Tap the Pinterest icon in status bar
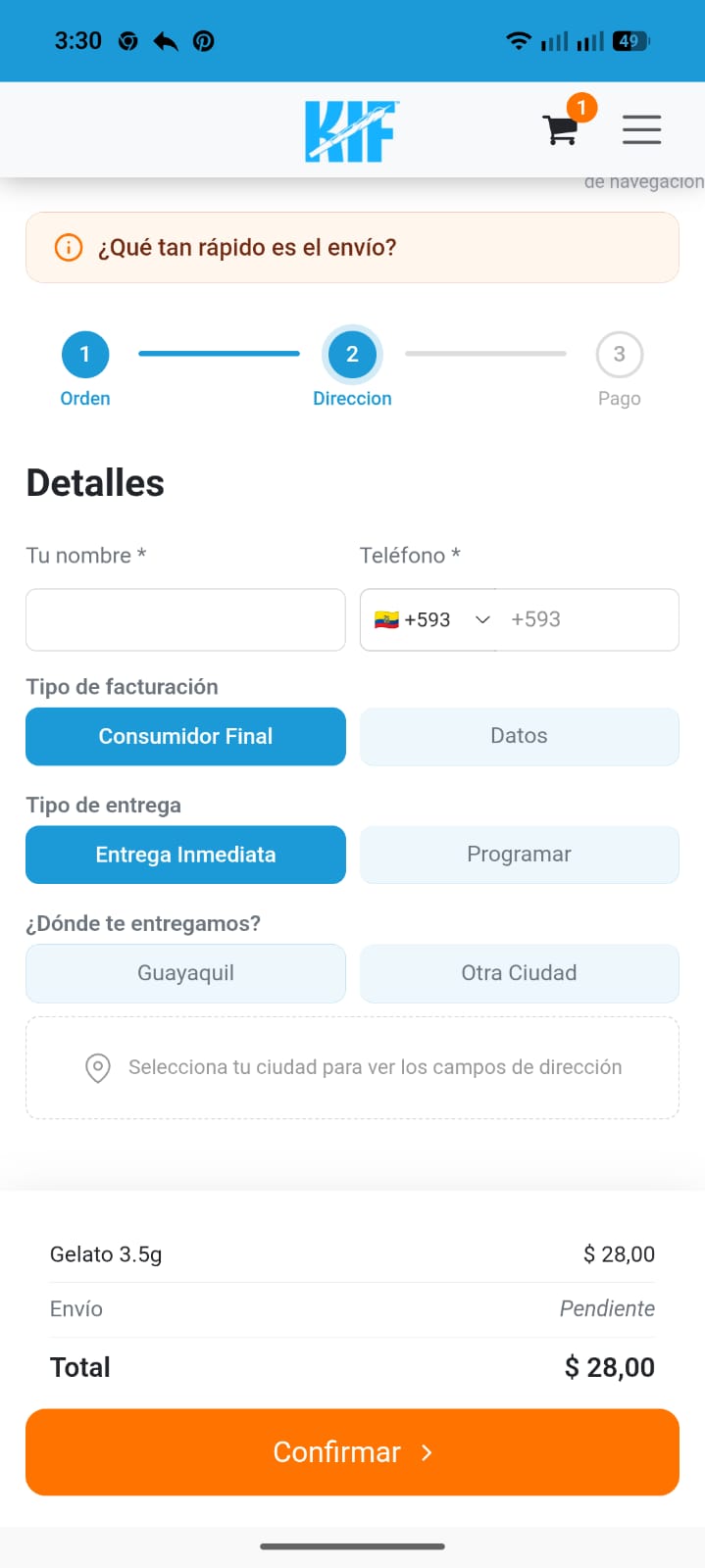Viewport: 705px width, 1568px height. 203,41
